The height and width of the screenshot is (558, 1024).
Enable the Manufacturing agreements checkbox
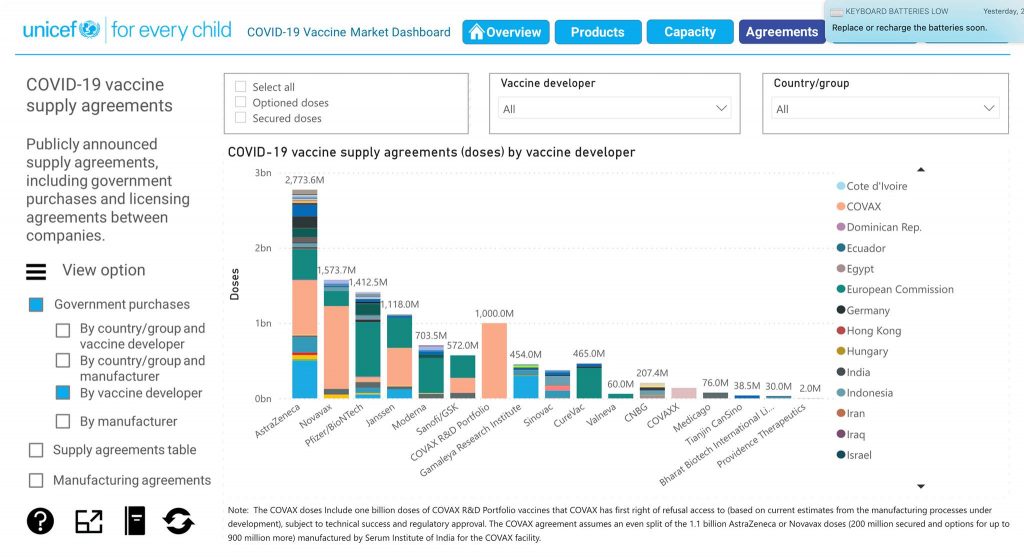tap(37, 480)
